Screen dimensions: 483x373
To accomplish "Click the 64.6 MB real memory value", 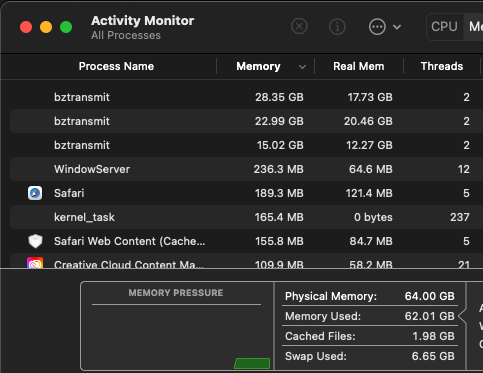I will 371,169.
